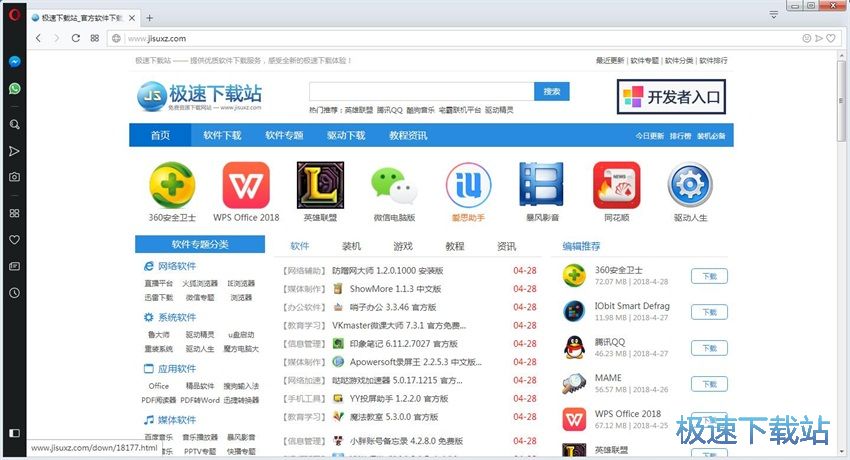
Task: Switch to the 教程 tab
Action: tap(455, 247)
